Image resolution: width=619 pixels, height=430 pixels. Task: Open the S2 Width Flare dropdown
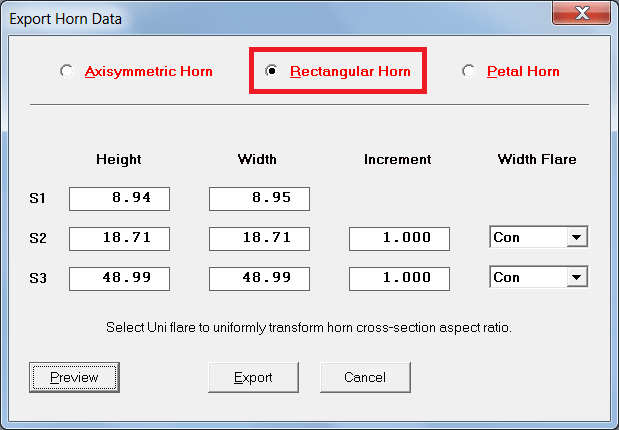tap(577, 237)
